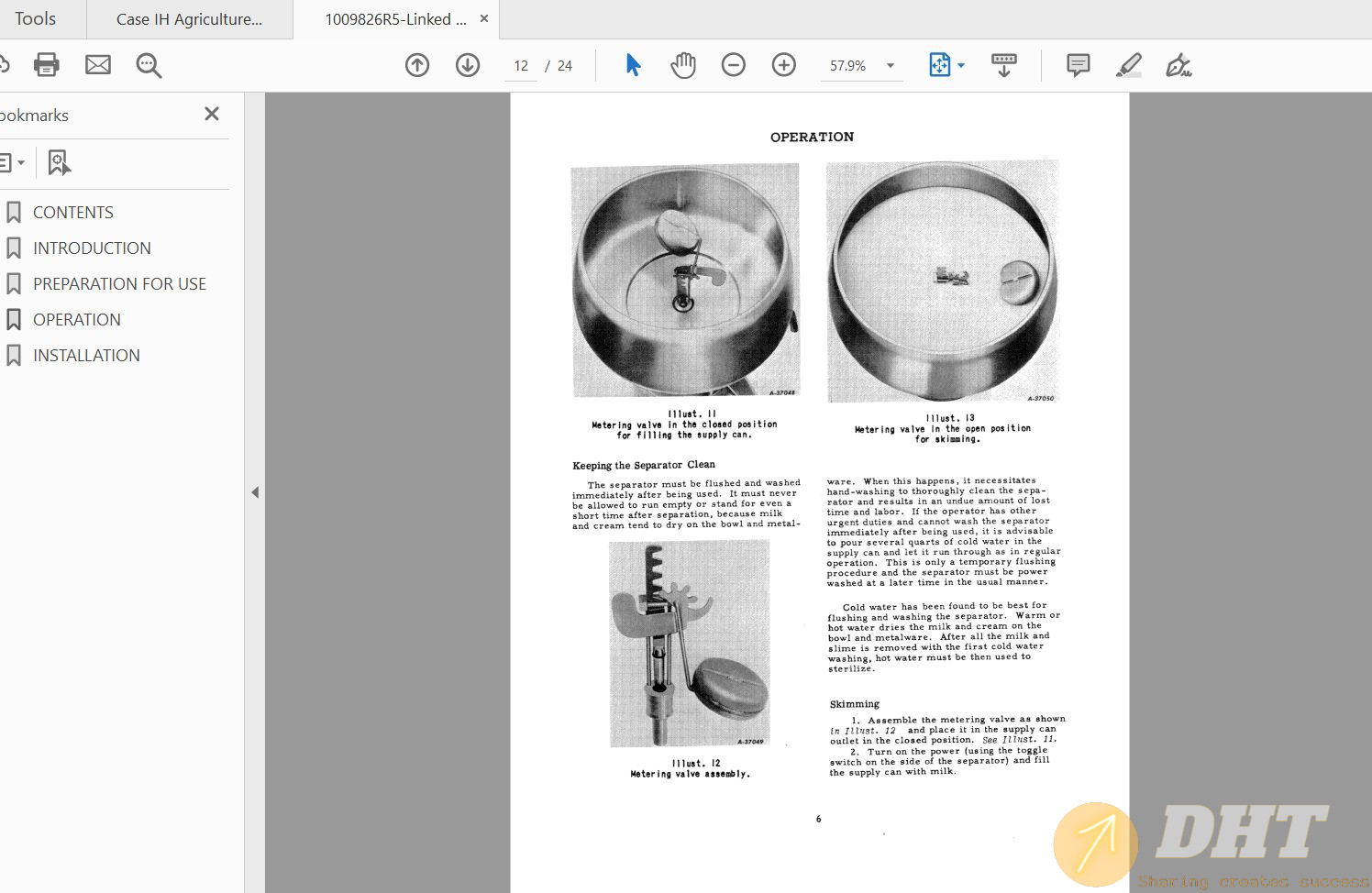Zoom in with plus button
This screenshot has width=1372, height=893.
tap(784, 65)
